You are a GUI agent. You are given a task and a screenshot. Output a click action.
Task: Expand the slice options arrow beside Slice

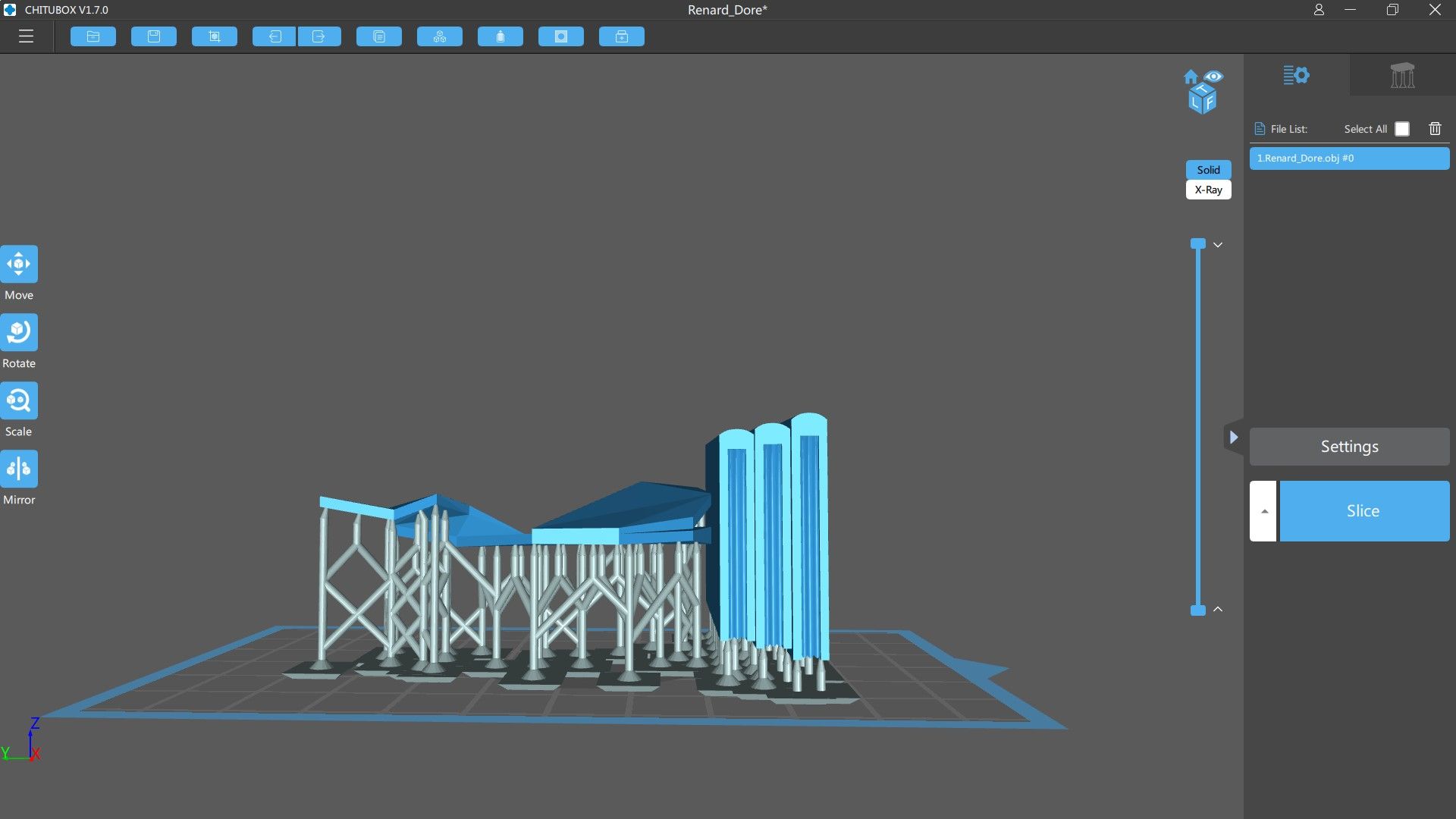tap(1263, 511)
